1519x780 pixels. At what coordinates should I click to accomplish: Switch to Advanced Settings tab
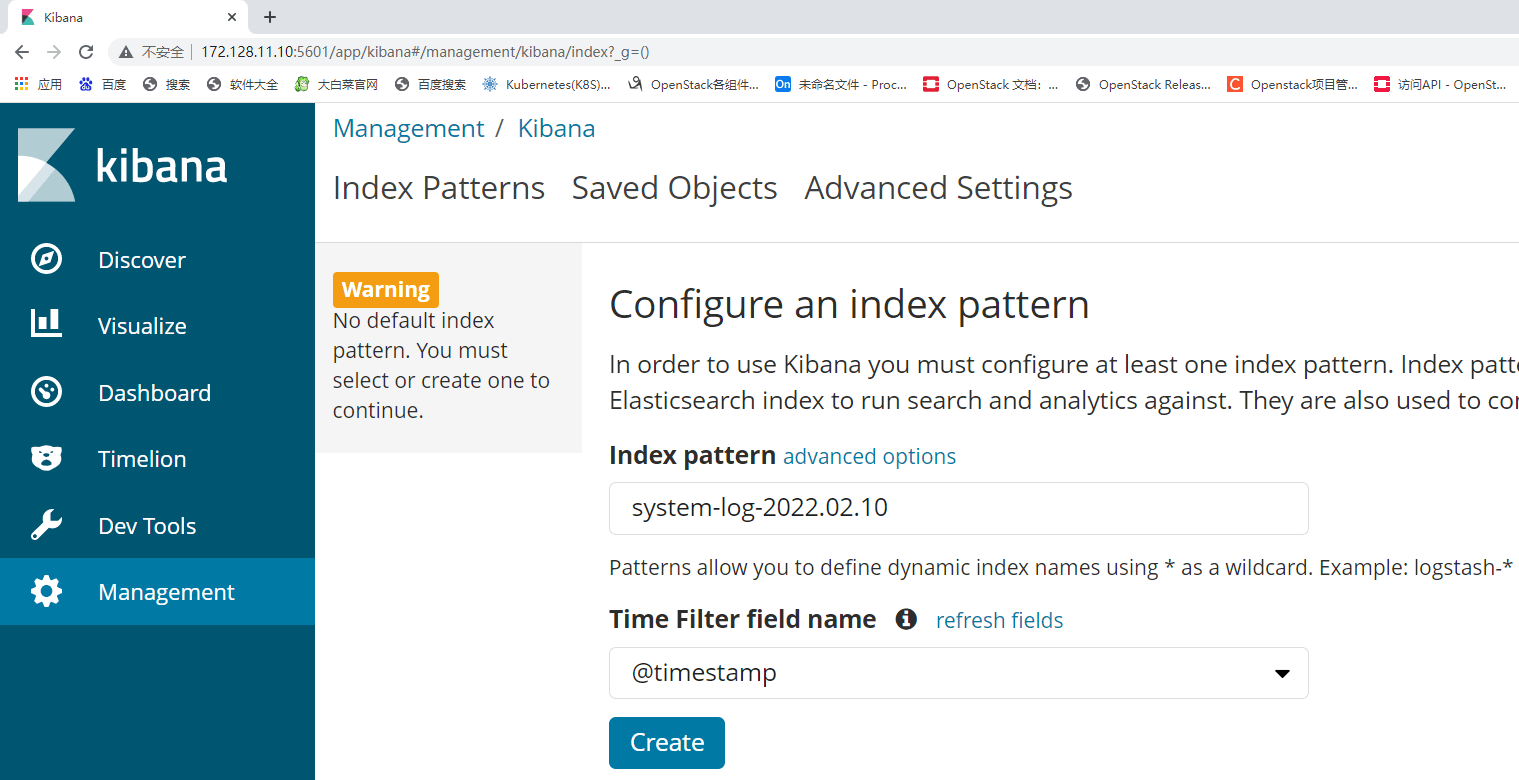click(938, 188)
